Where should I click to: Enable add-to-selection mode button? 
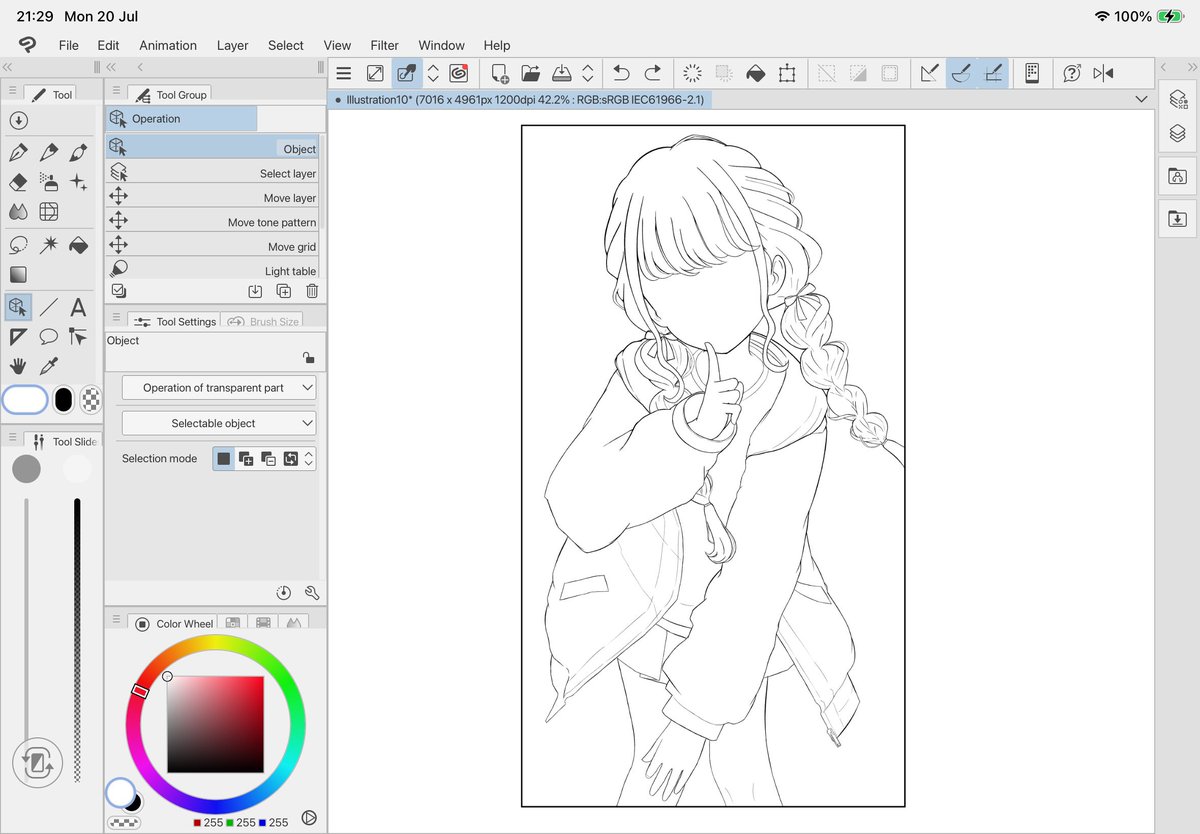coord(246,459)
